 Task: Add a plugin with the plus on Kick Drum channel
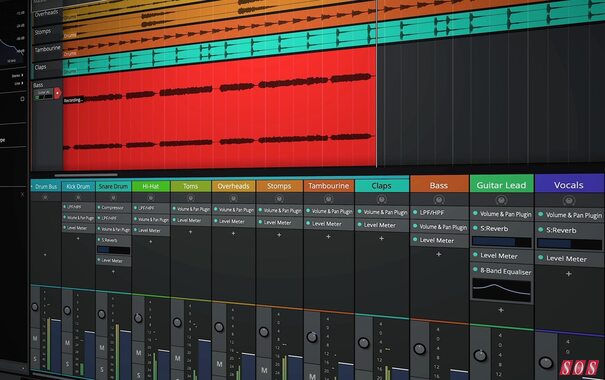coord(78,238)
